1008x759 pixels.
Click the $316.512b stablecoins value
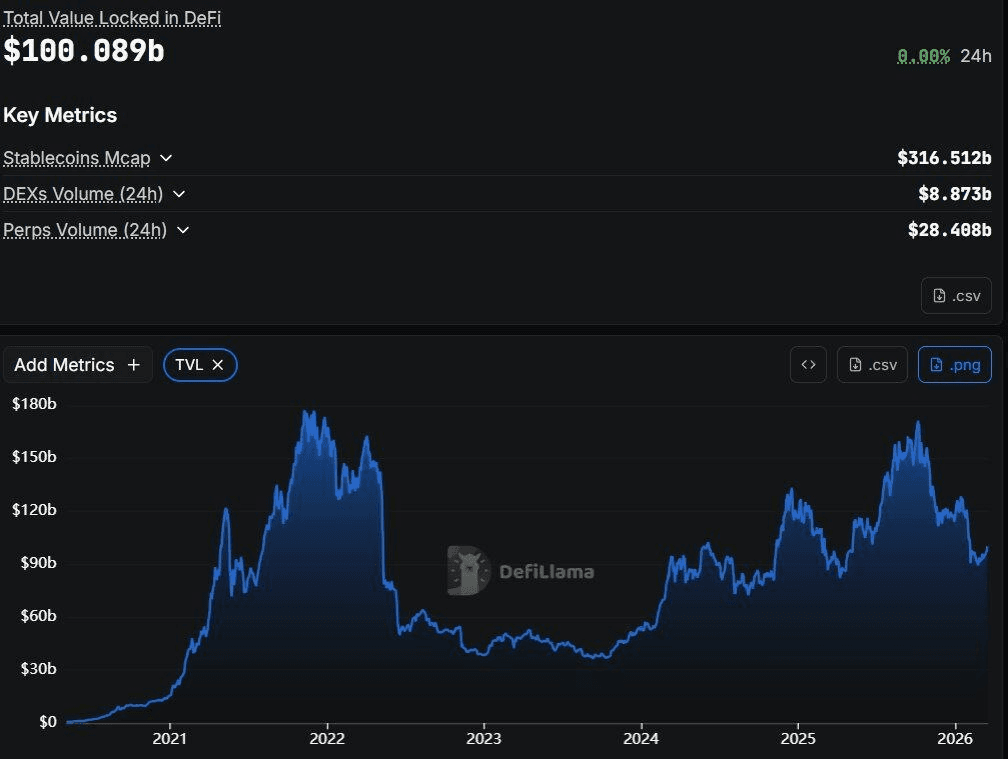tap(943, 158)
